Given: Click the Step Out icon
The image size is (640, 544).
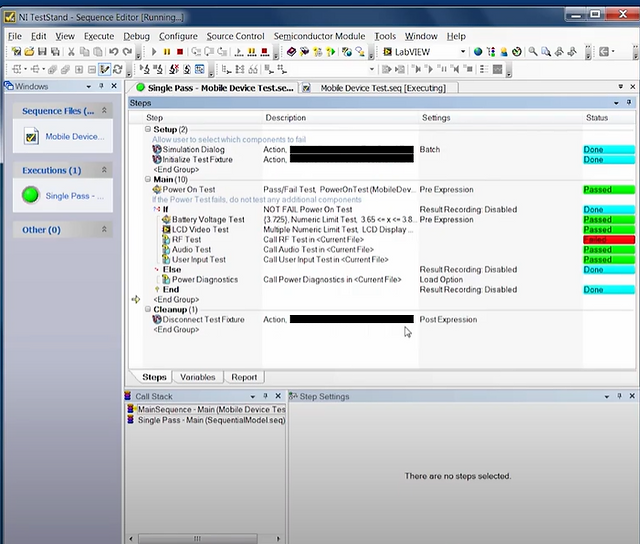Looking at the screenshot, I should point(222,51).
